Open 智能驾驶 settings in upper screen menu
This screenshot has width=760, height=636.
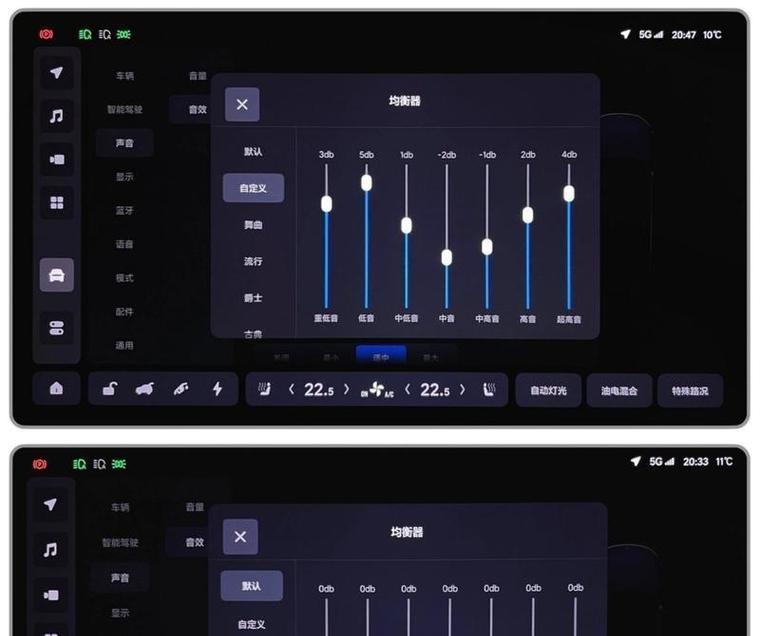tap(125, 109)
